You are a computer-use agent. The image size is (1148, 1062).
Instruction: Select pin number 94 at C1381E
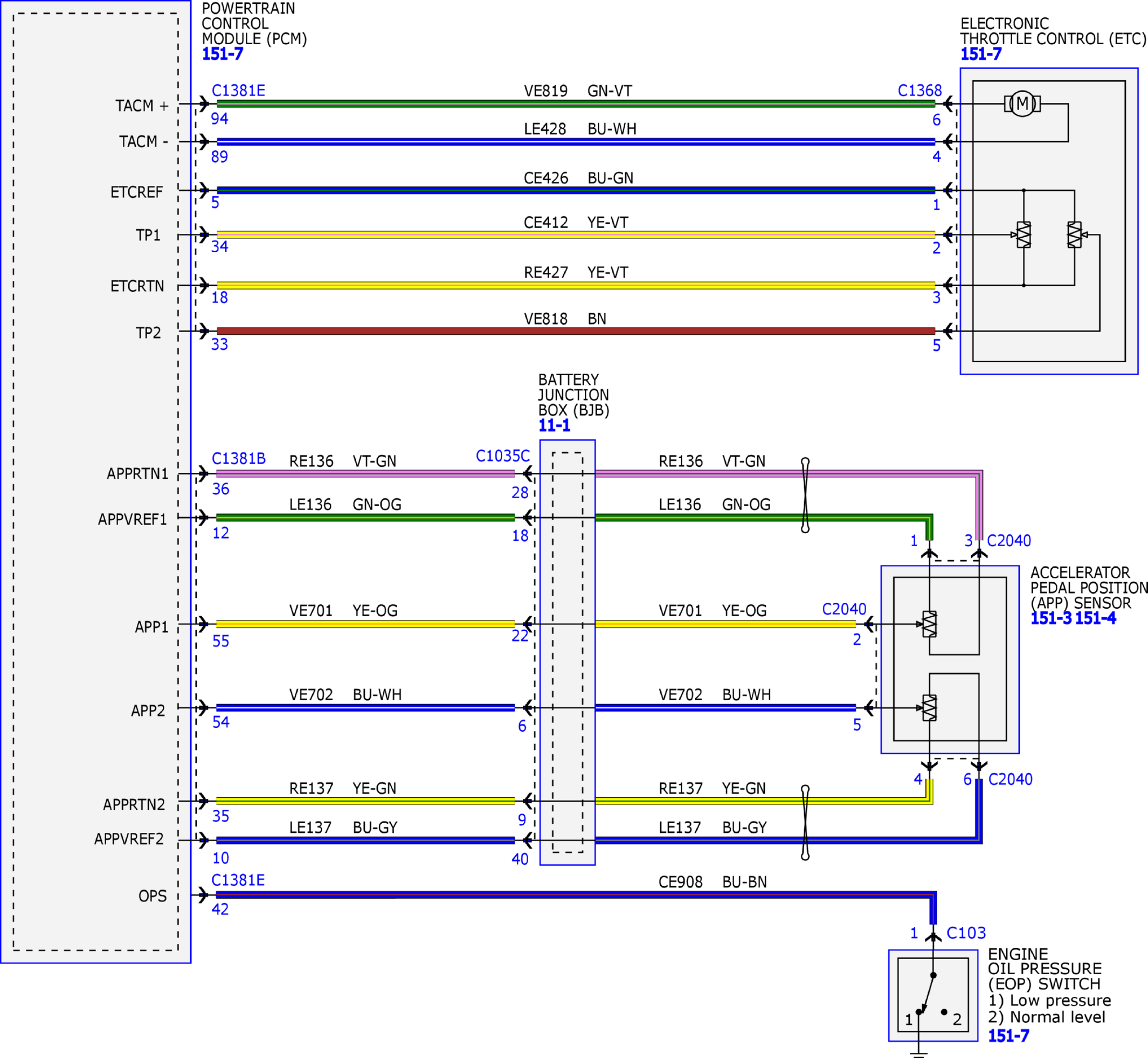pos(219,119)
